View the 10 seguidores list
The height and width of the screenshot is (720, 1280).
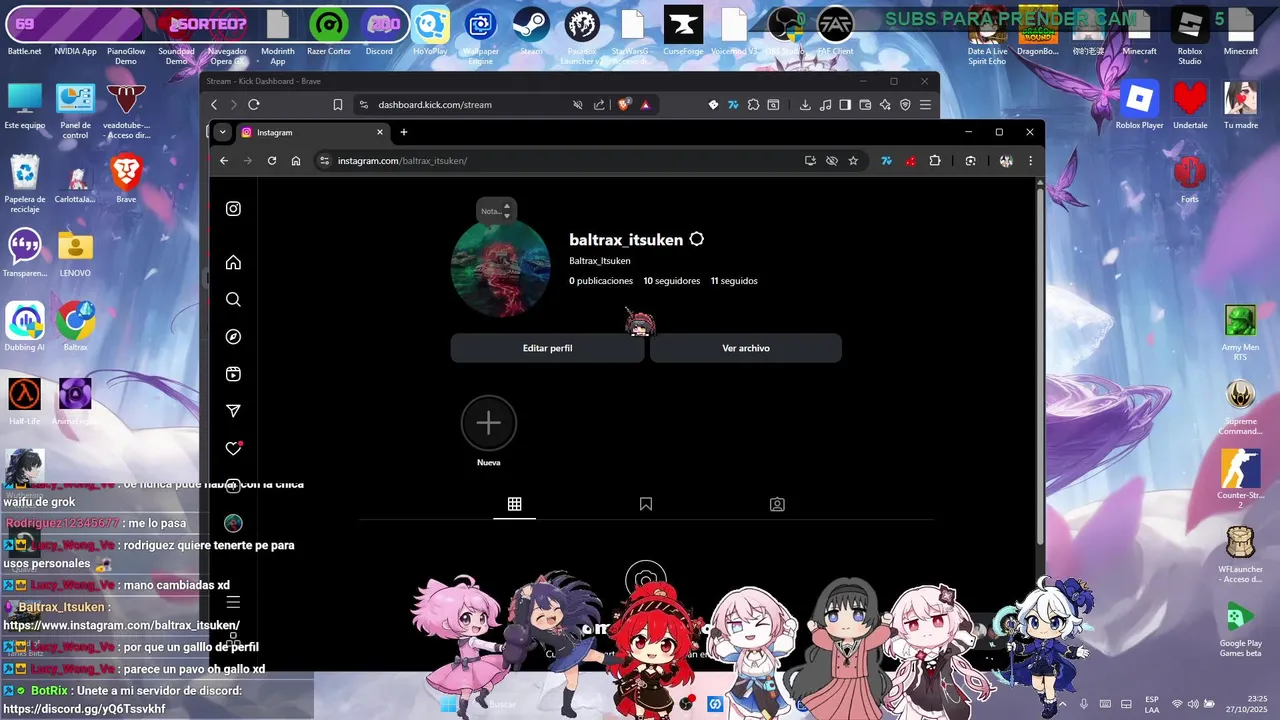tap(672, 281)
